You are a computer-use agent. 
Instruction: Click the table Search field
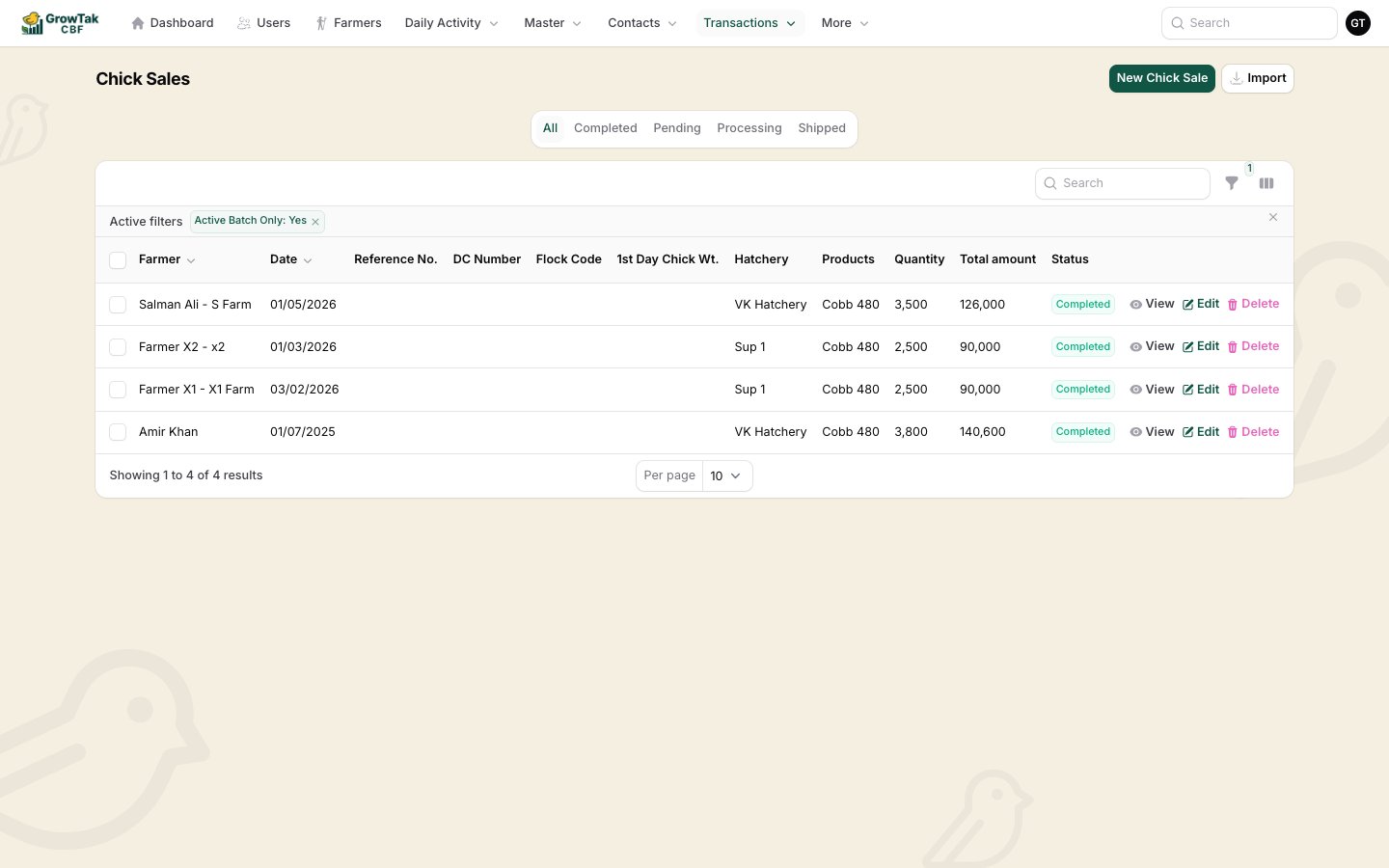[x=1123, y=183]
